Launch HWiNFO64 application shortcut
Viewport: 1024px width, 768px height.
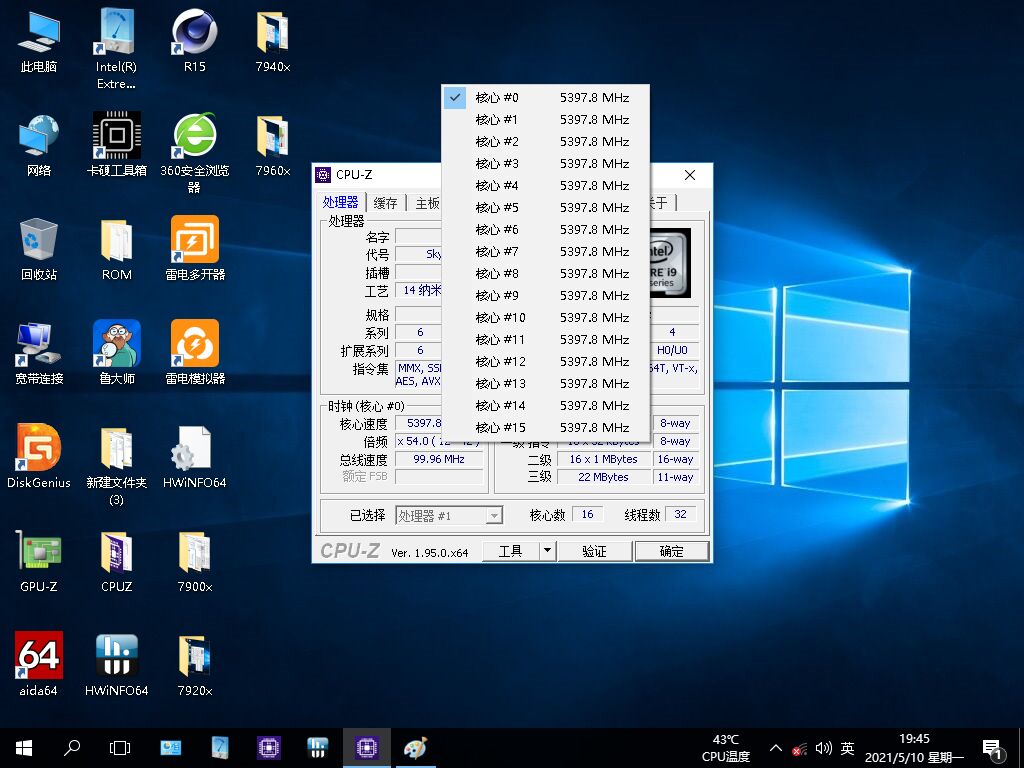116,664
